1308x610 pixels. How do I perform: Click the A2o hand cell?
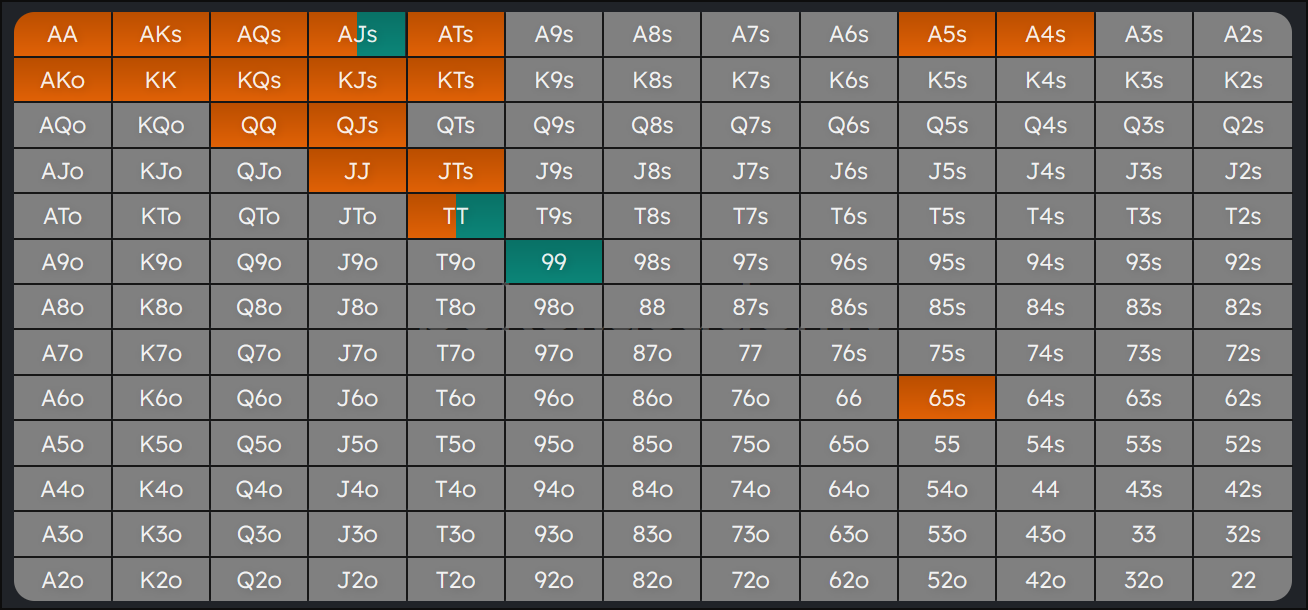pos(62,580)
